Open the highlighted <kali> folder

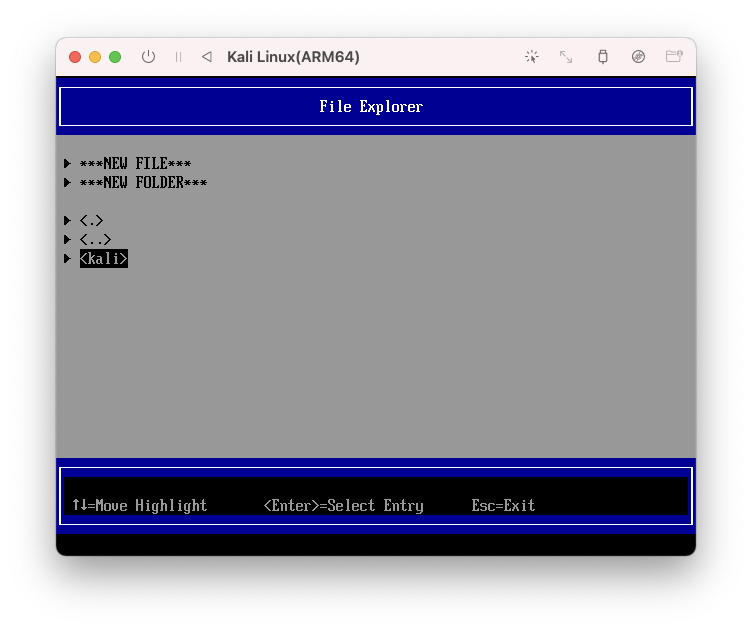[104, 258]
